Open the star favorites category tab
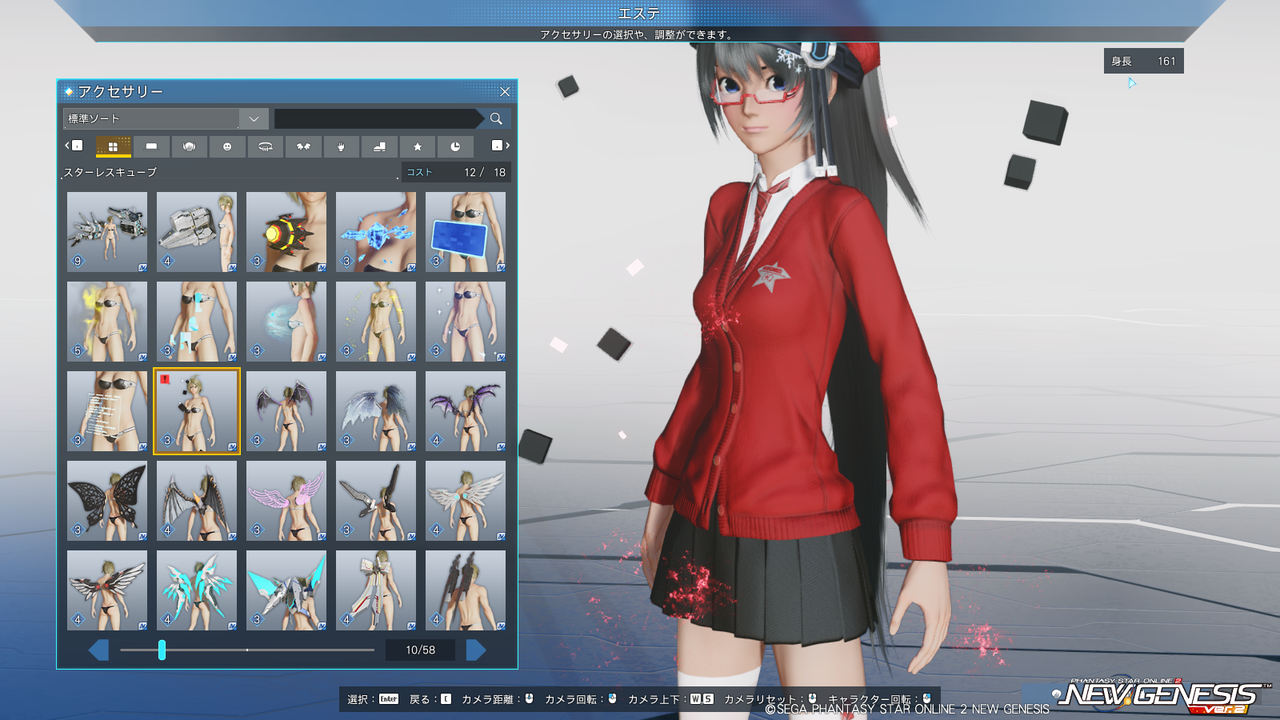 [417, 146]
